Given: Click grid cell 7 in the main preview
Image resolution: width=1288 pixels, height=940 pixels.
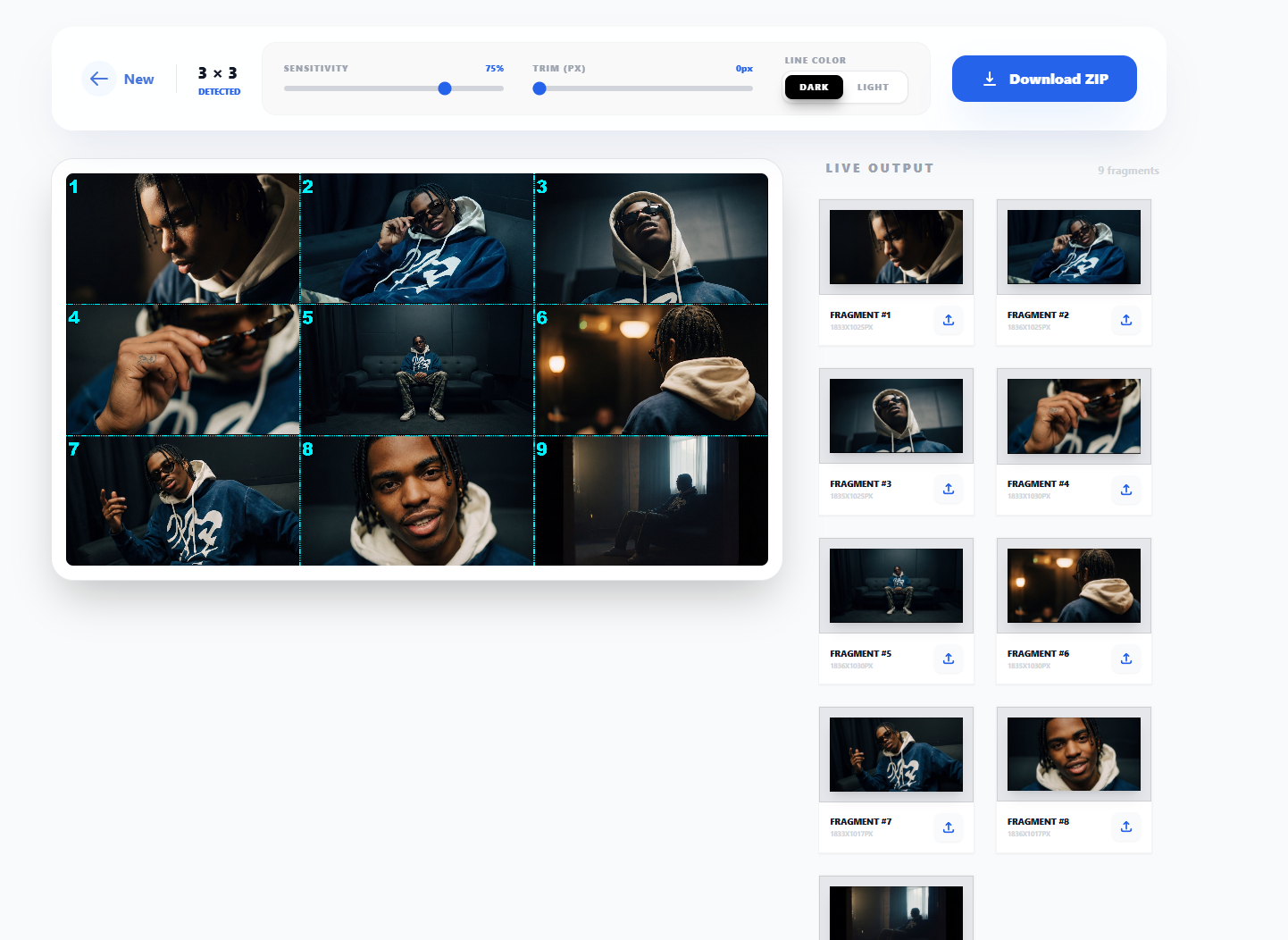Looking at the screenshot, I should (x=183, y=500).
